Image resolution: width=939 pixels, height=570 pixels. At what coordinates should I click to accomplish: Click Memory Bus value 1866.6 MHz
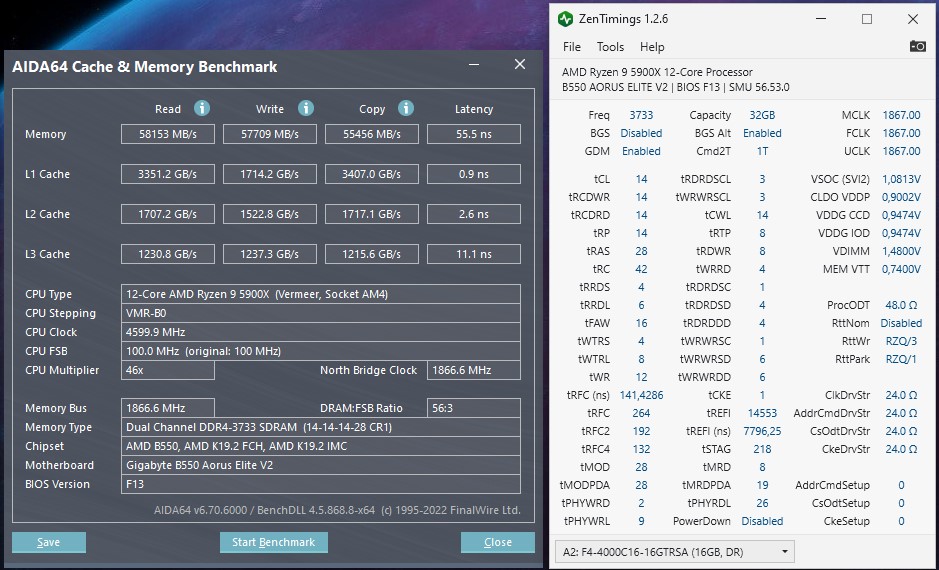click(x=168, y=408)
